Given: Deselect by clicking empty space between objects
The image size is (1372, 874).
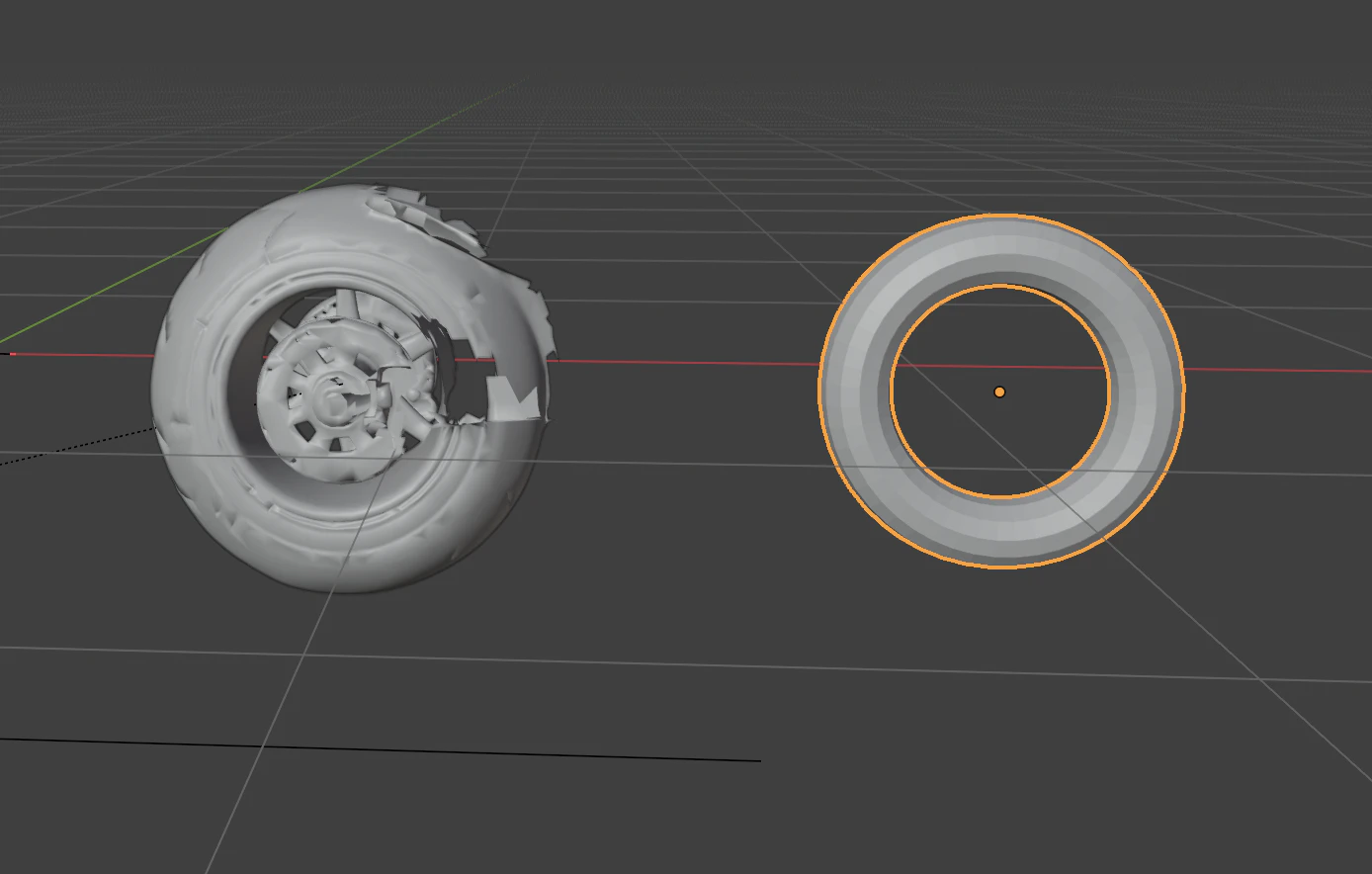Looking at the screenshot, I should [x=682, y=554].
